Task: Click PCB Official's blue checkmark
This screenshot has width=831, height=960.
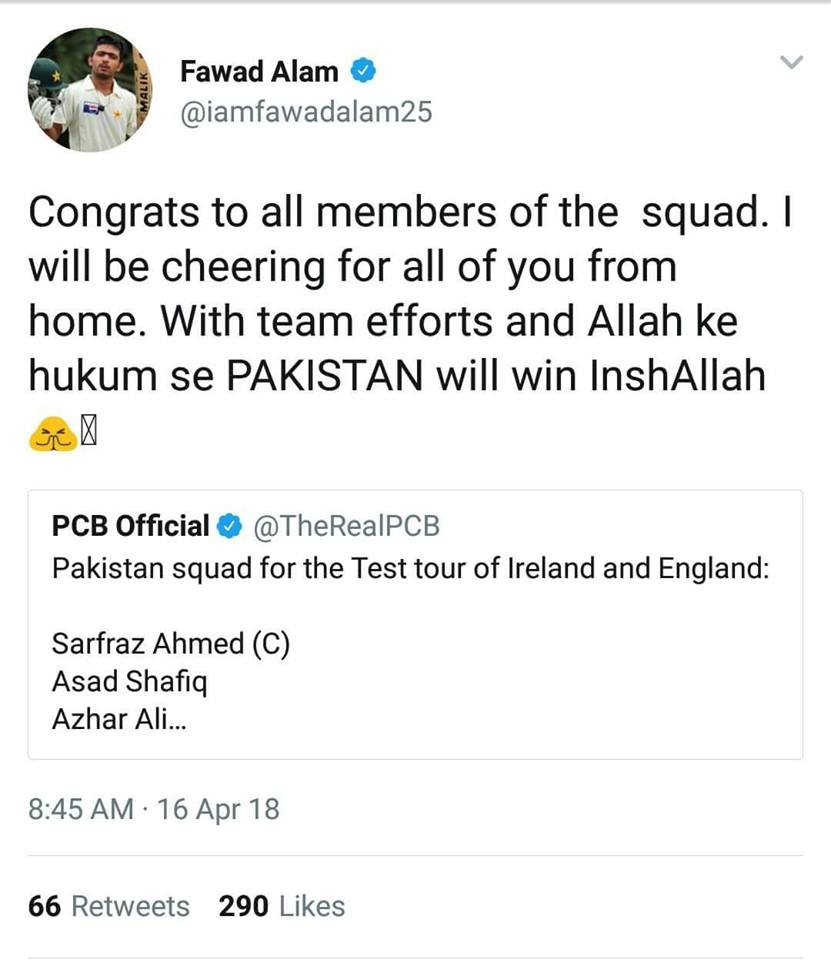Action: (x=231, y=523)
